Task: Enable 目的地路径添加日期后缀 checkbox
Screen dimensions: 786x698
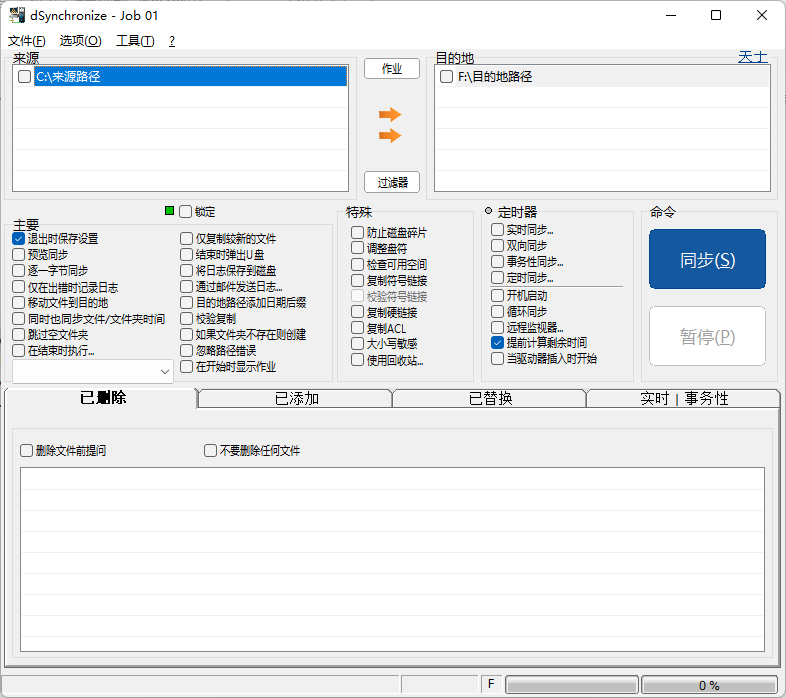Action: 186,303
